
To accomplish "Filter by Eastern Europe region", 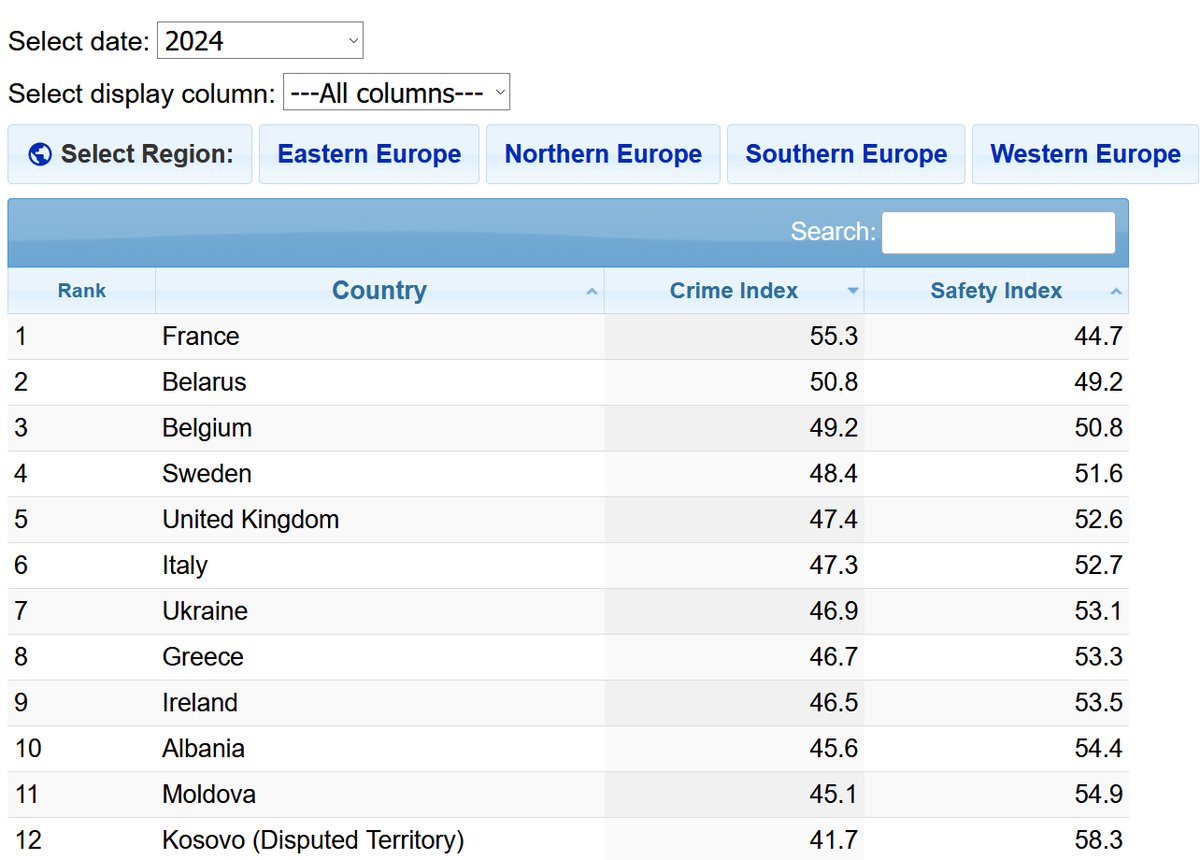I will click(369, 154).
